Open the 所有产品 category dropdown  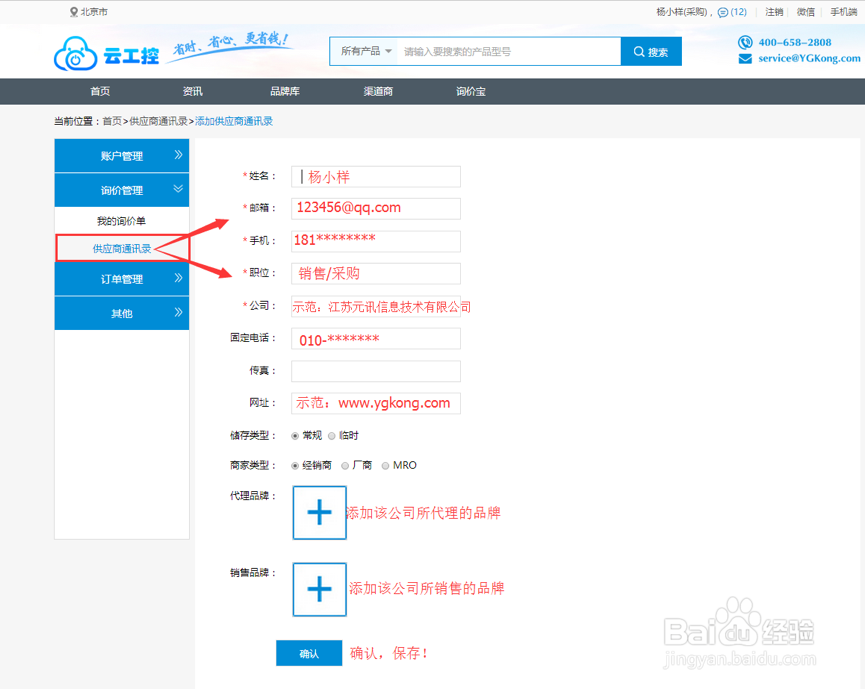(363, 51)
